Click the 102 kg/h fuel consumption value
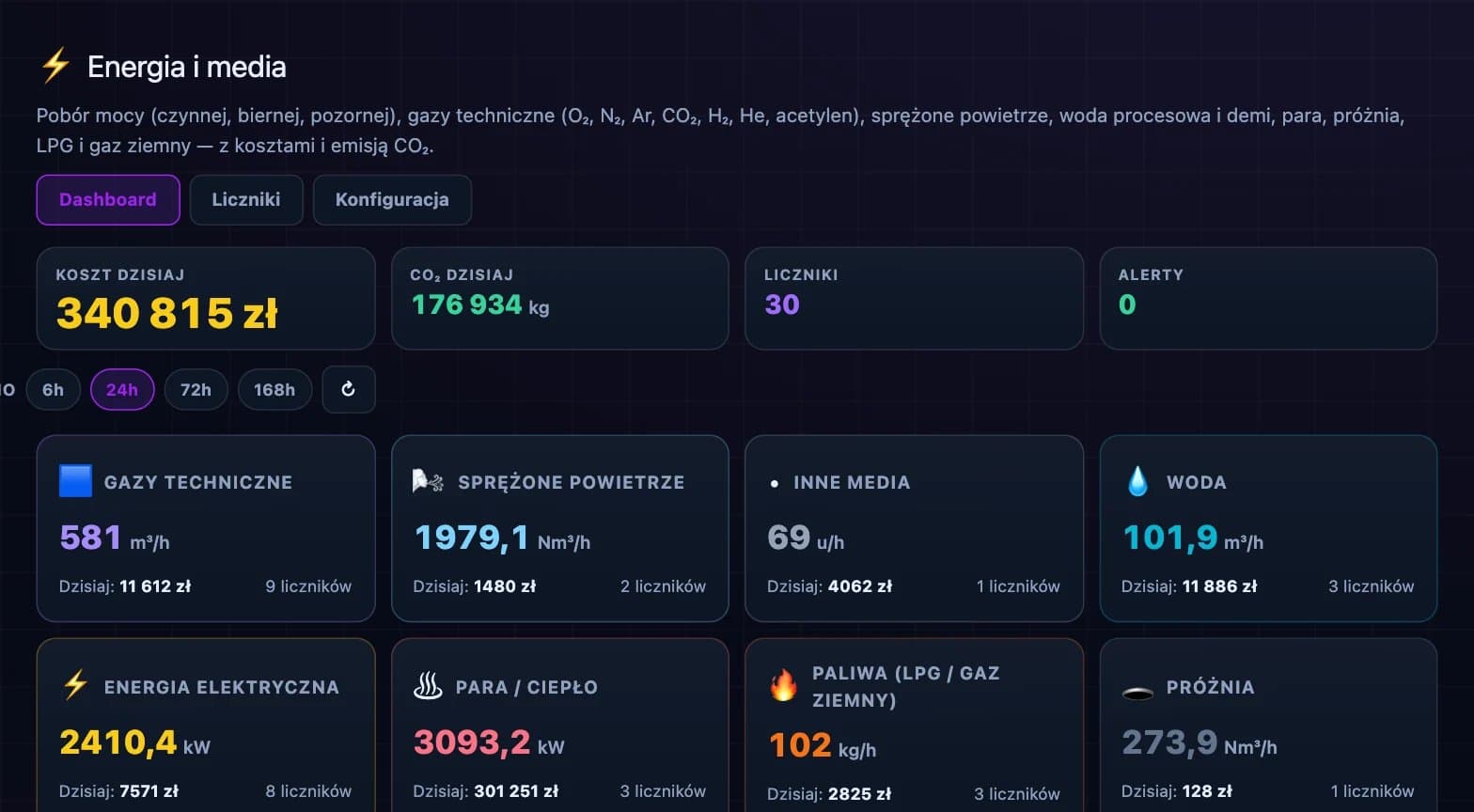Screen dimensions: 1474x812 click(823, 745)
